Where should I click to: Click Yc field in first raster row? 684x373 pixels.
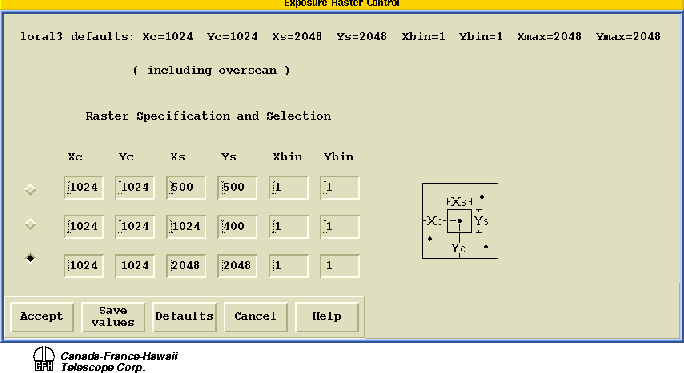pos(135,188)
